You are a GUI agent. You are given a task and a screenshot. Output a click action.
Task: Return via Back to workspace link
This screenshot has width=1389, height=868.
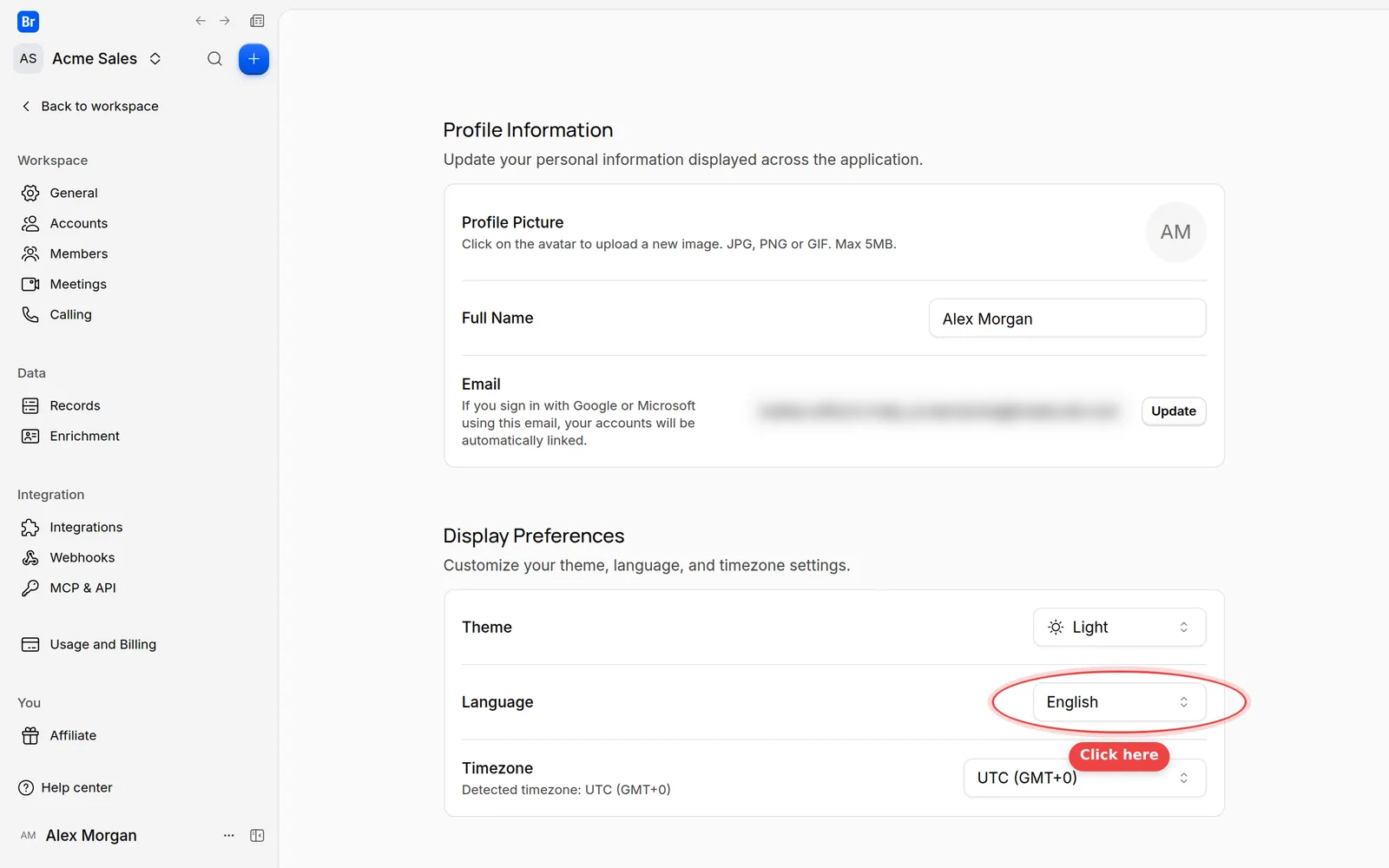click(x=90, y=106)
